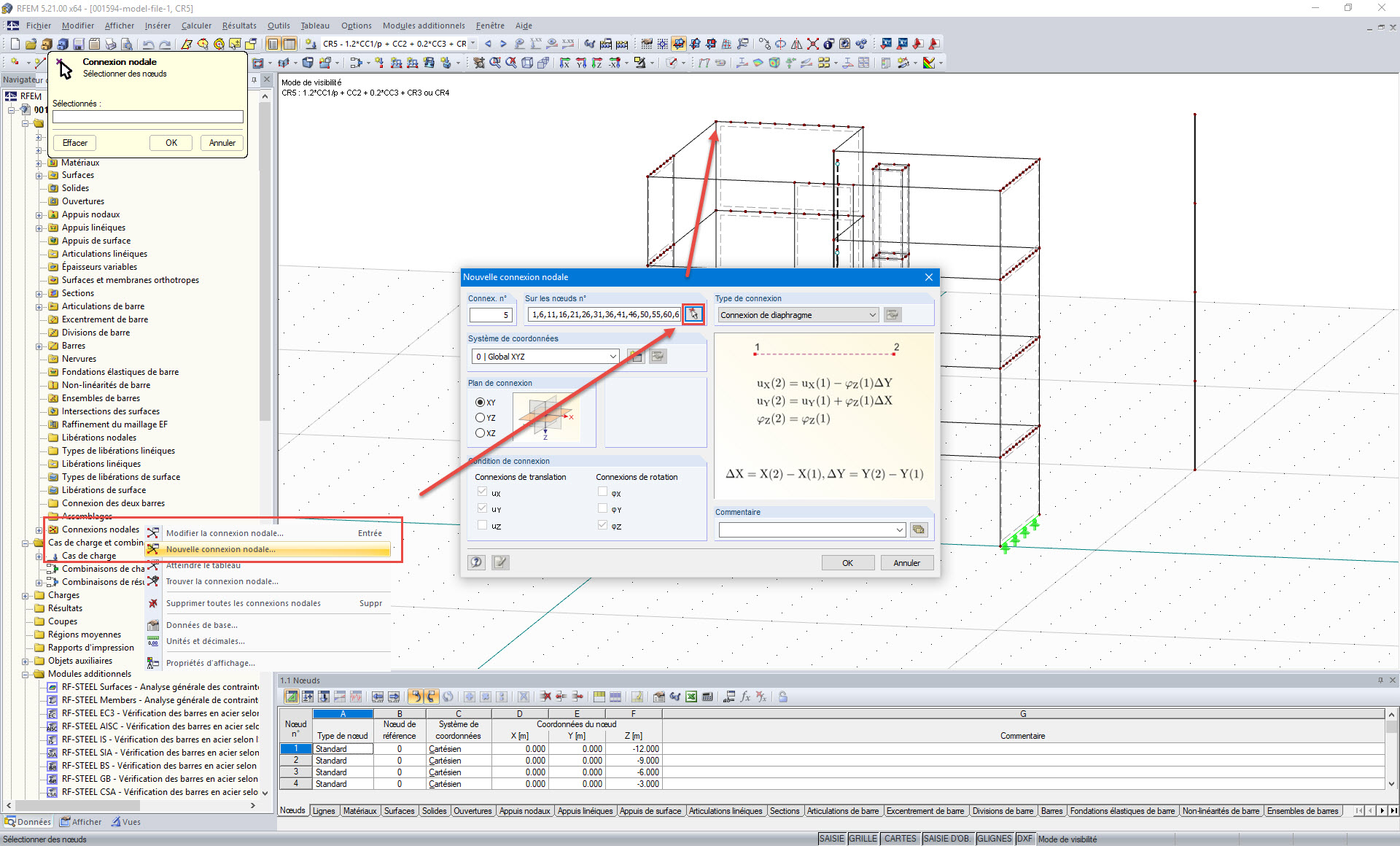Viewport: 1400px width, 846px height.
Task: Choose Nouvelle connexion nodale from context menu
Action: [x=221, y=549]
